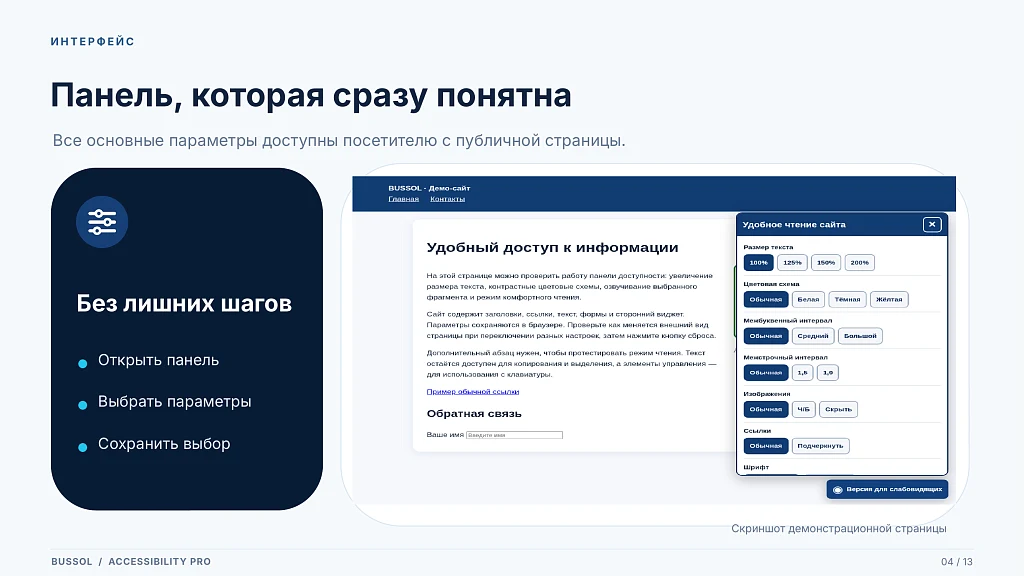The width and height of the screenshot is (1024, 576).
Task: Select Жёлтая color scheme
Action: point(889,299)
